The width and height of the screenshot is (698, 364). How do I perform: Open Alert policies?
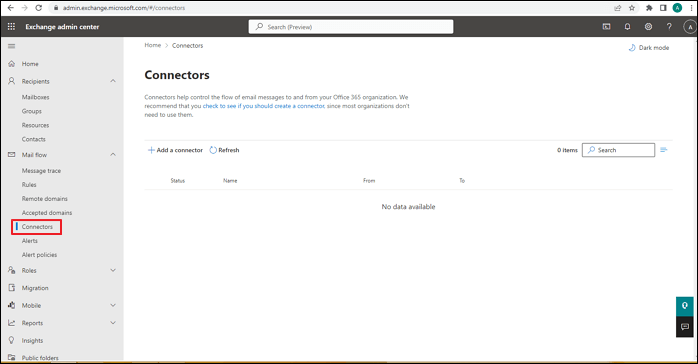click(x=39, y=255)
